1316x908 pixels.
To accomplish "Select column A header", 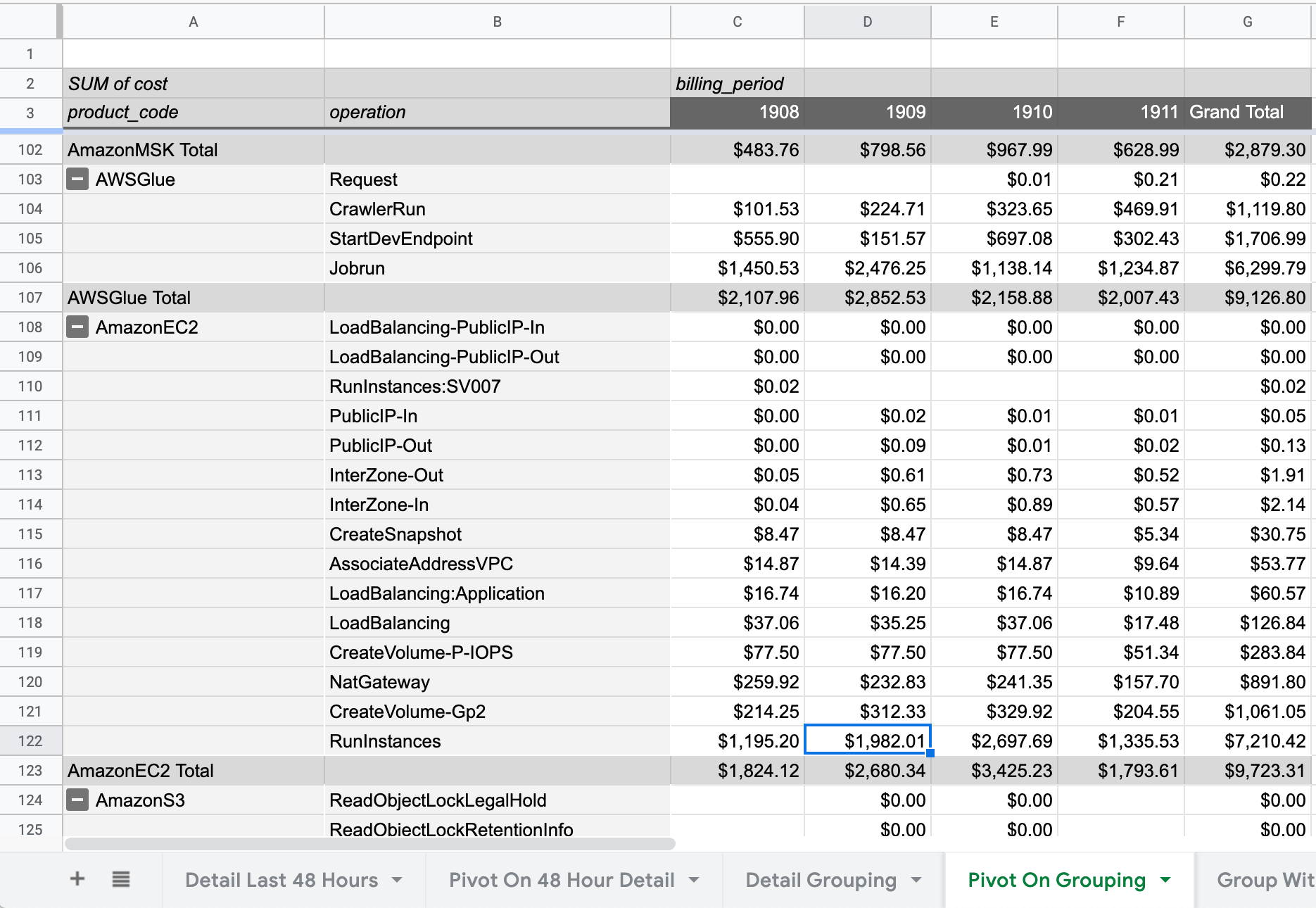I will (x=194, y=22).
